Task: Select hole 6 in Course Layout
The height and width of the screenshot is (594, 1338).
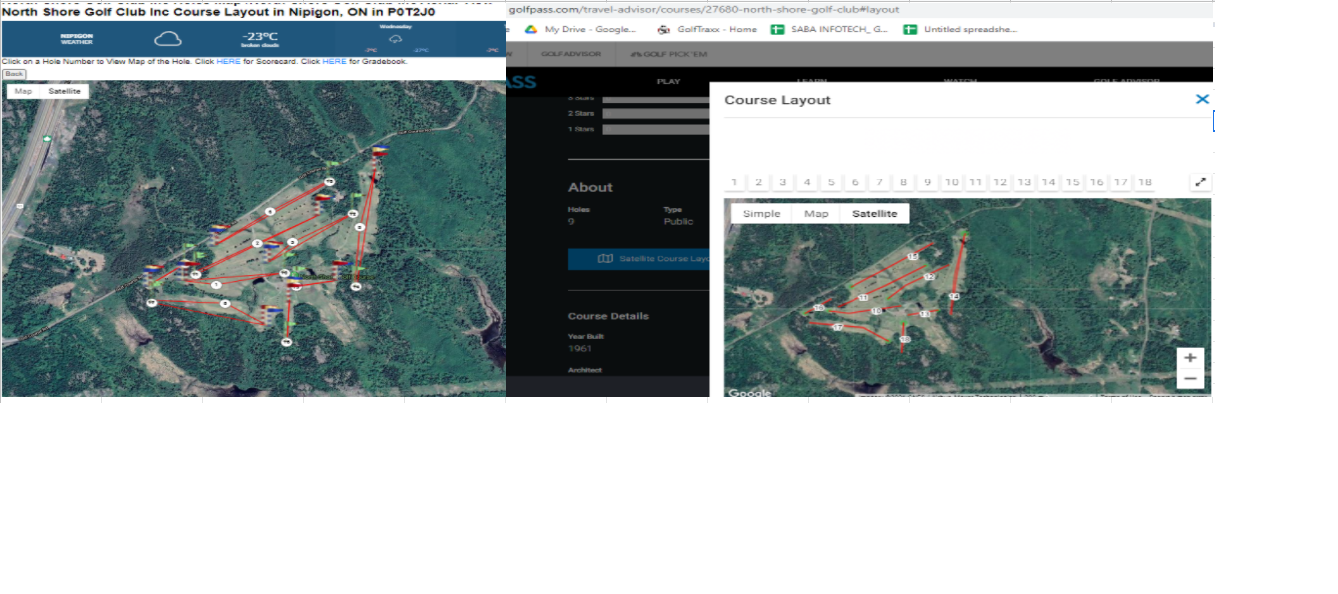Action: pyautogui.click(x=855, y=182)
